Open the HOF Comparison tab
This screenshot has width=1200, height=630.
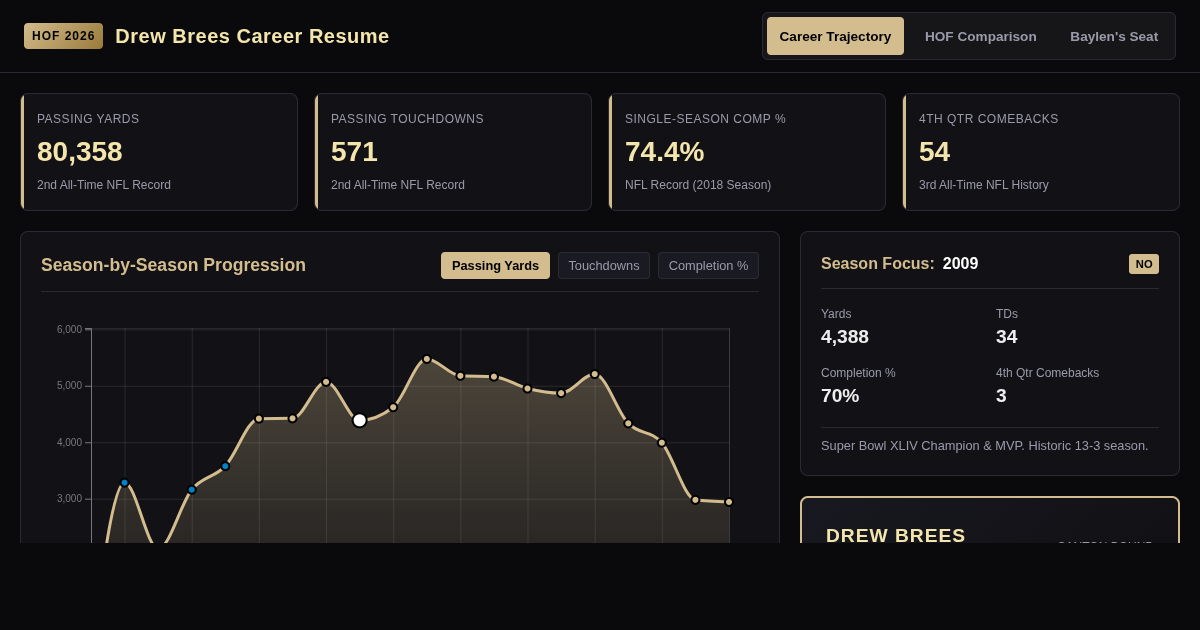(980, 36)
